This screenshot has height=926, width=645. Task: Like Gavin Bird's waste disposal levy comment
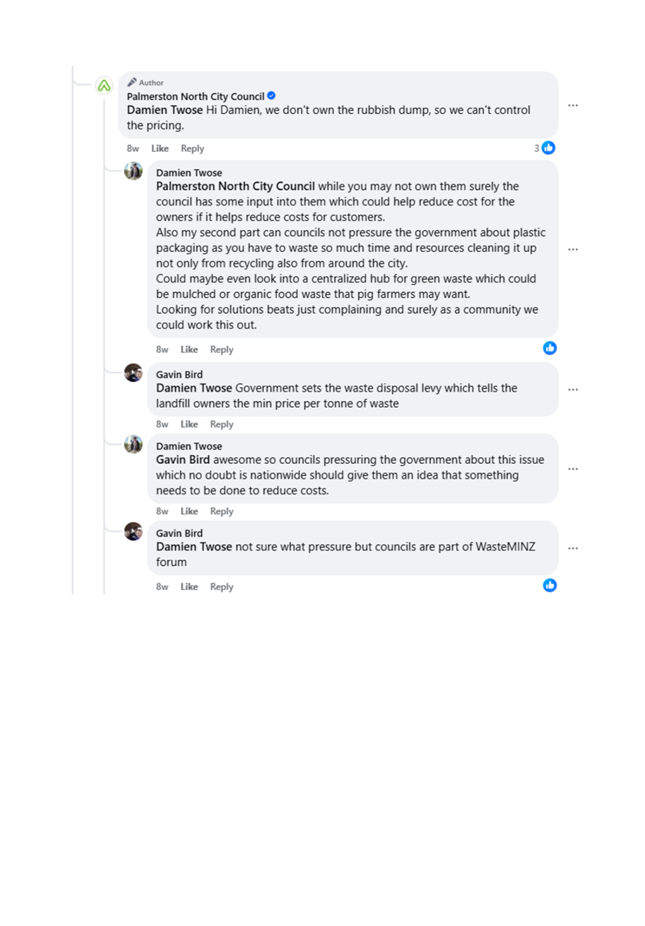189,425
